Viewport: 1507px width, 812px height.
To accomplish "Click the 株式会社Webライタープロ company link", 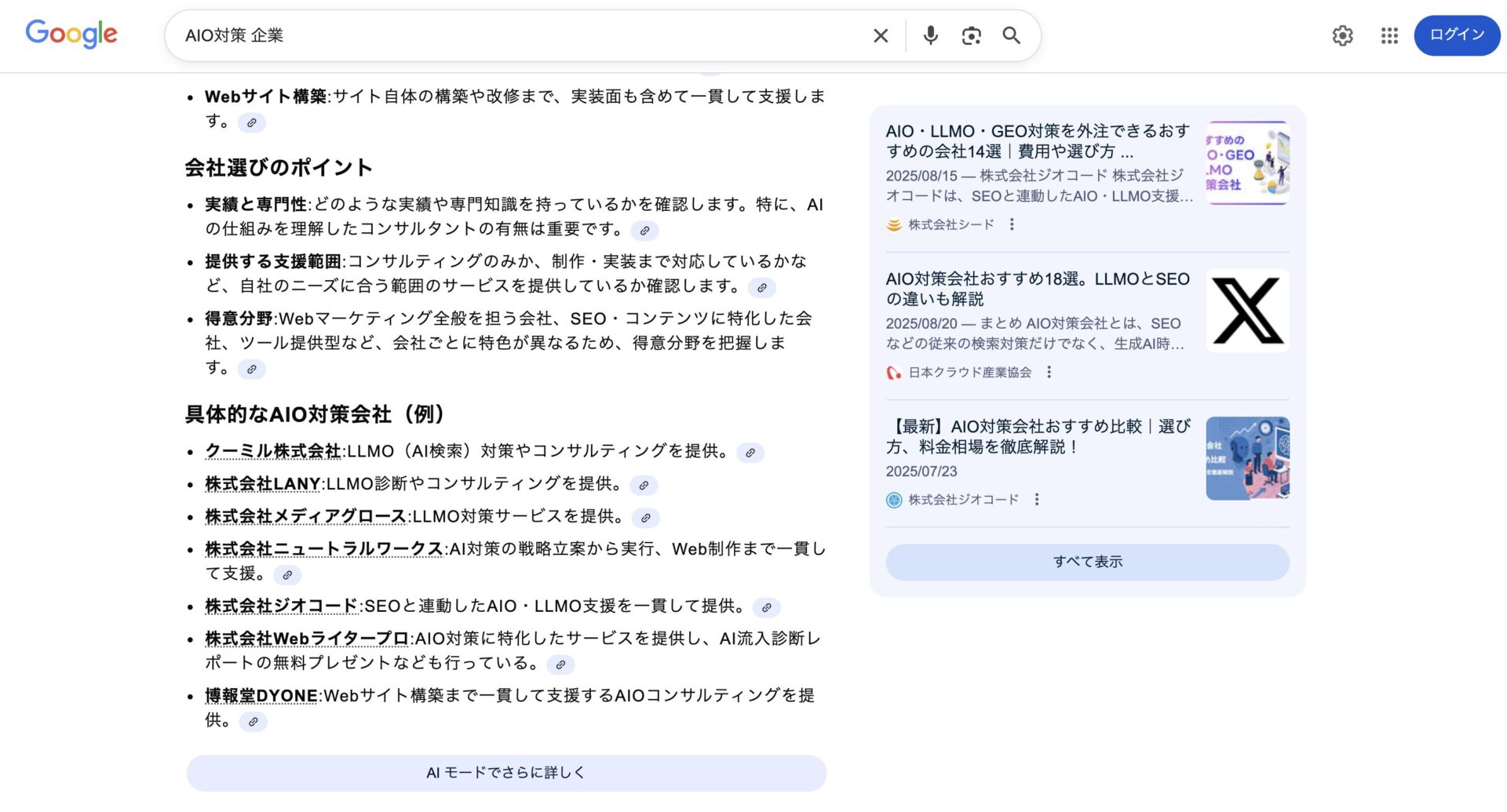I will (307, 639).
